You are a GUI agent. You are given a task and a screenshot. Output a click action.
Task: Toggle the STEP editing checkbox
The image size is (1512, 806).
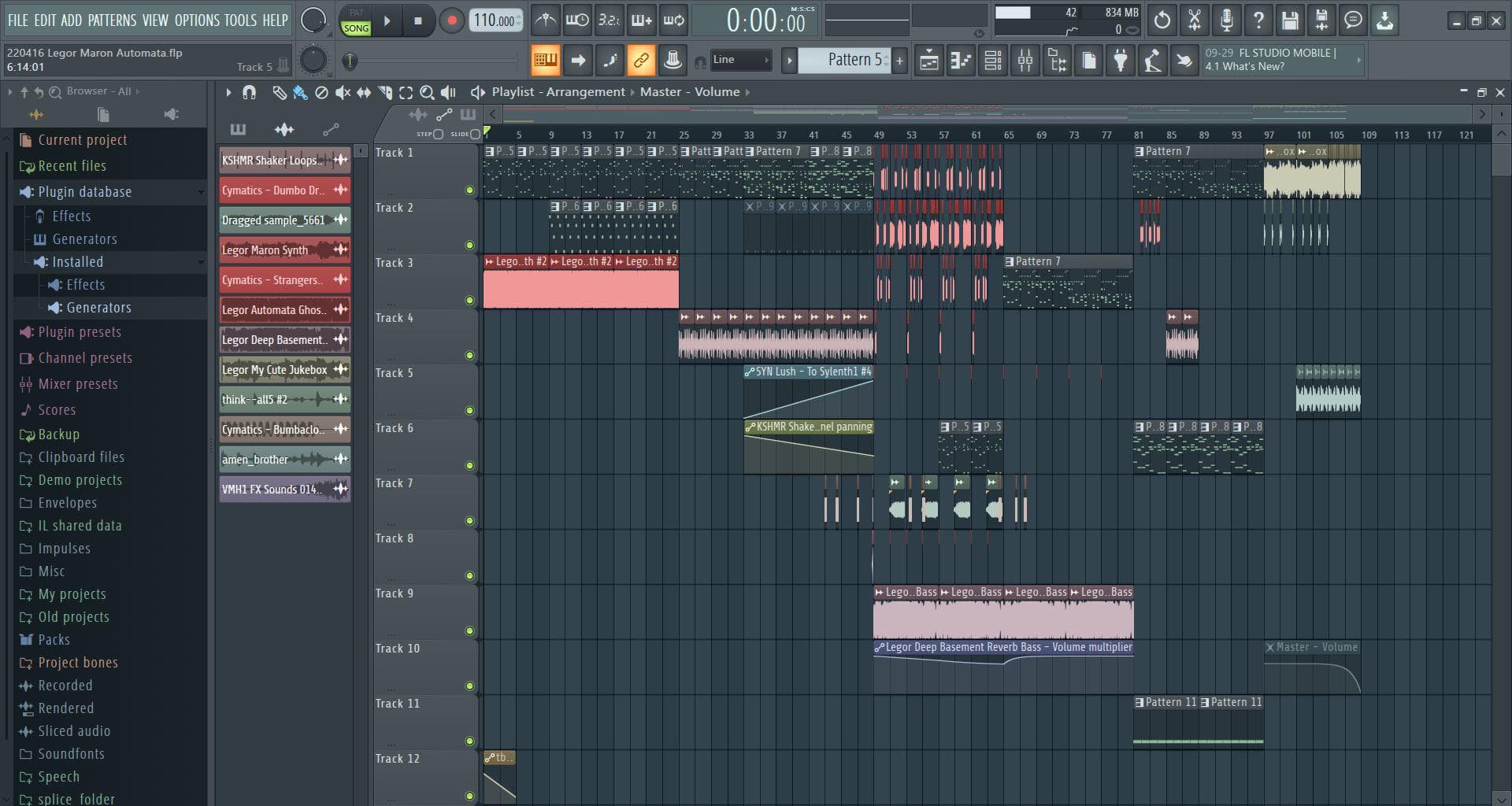439,134
